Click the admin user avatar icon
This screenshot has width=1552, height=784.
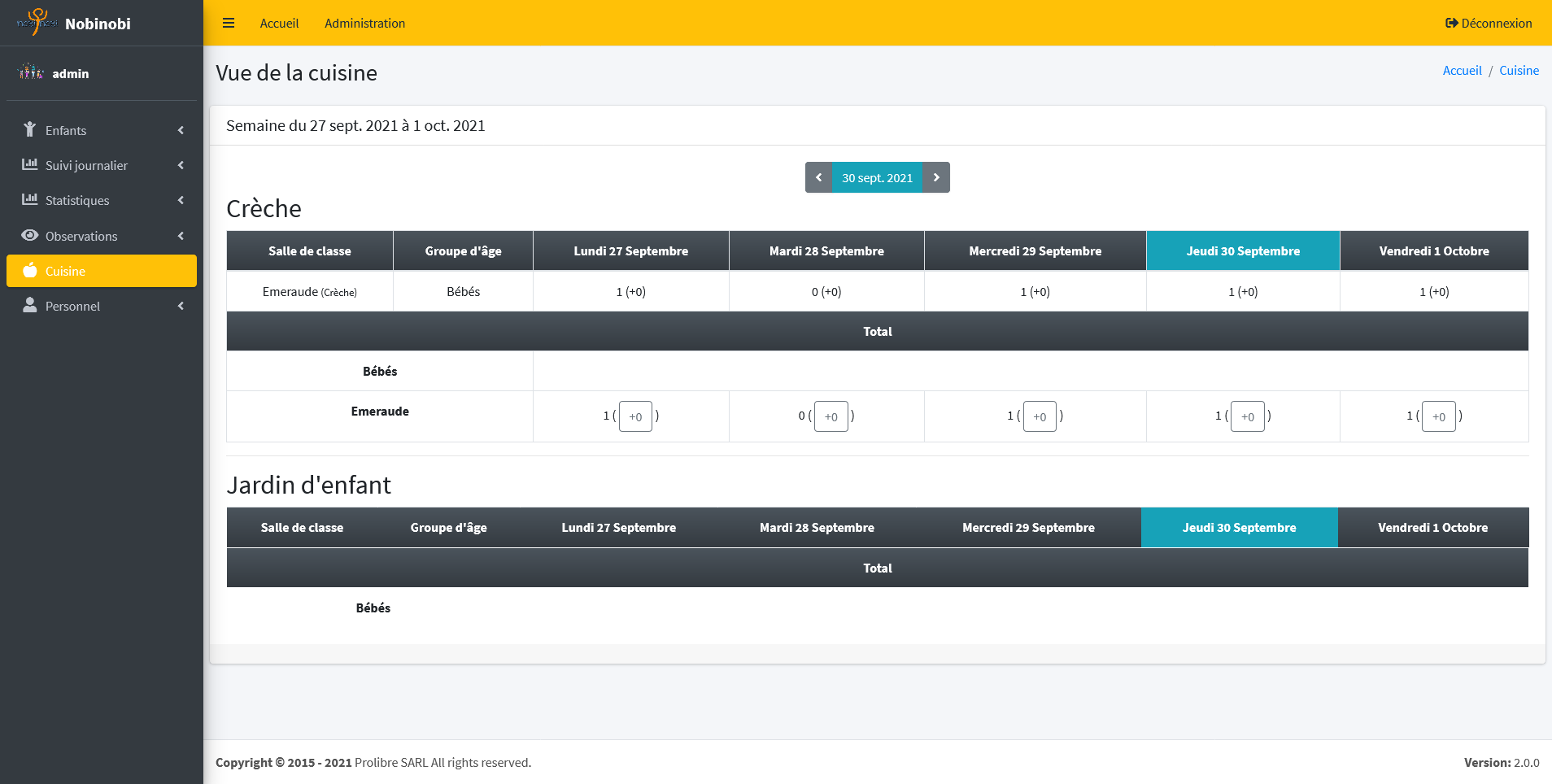31,72
